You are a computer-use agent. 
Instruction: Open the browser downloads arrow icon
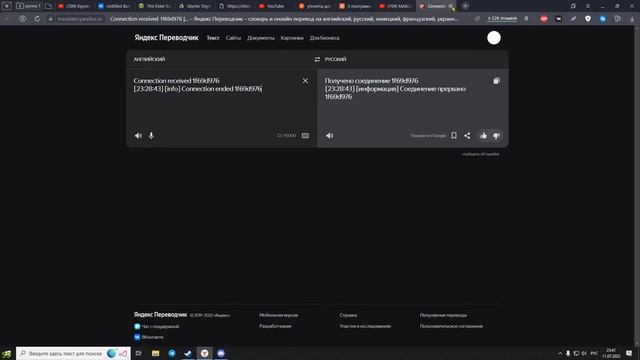pos(632,19)
